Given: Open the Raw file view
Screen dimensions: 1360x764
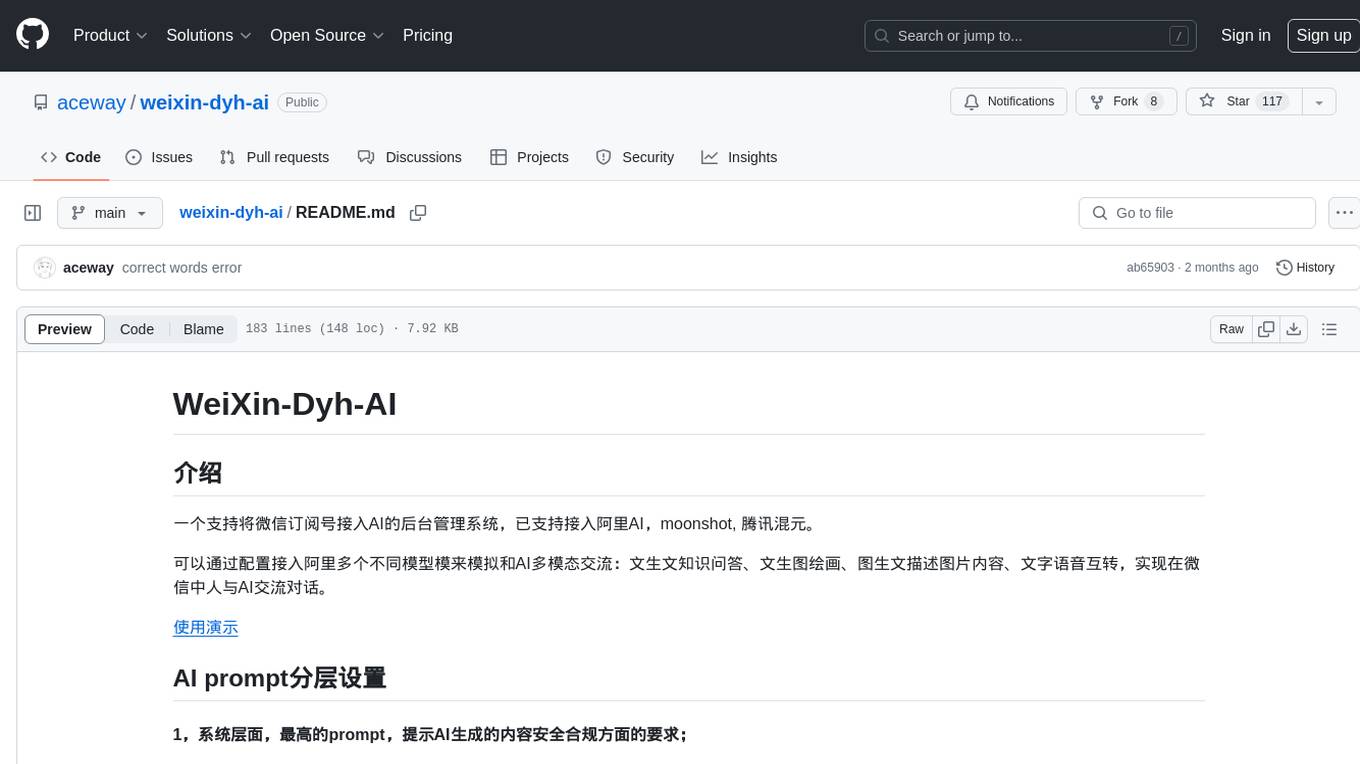Looking at the screenshot, I should tap(1231, 329).
